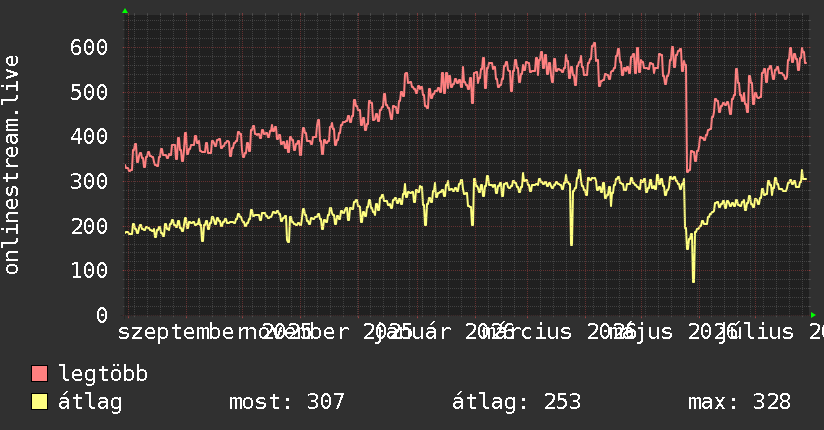The image size is (824, 430).
Task: Click the 0 y-axis label
Action: 102,315
